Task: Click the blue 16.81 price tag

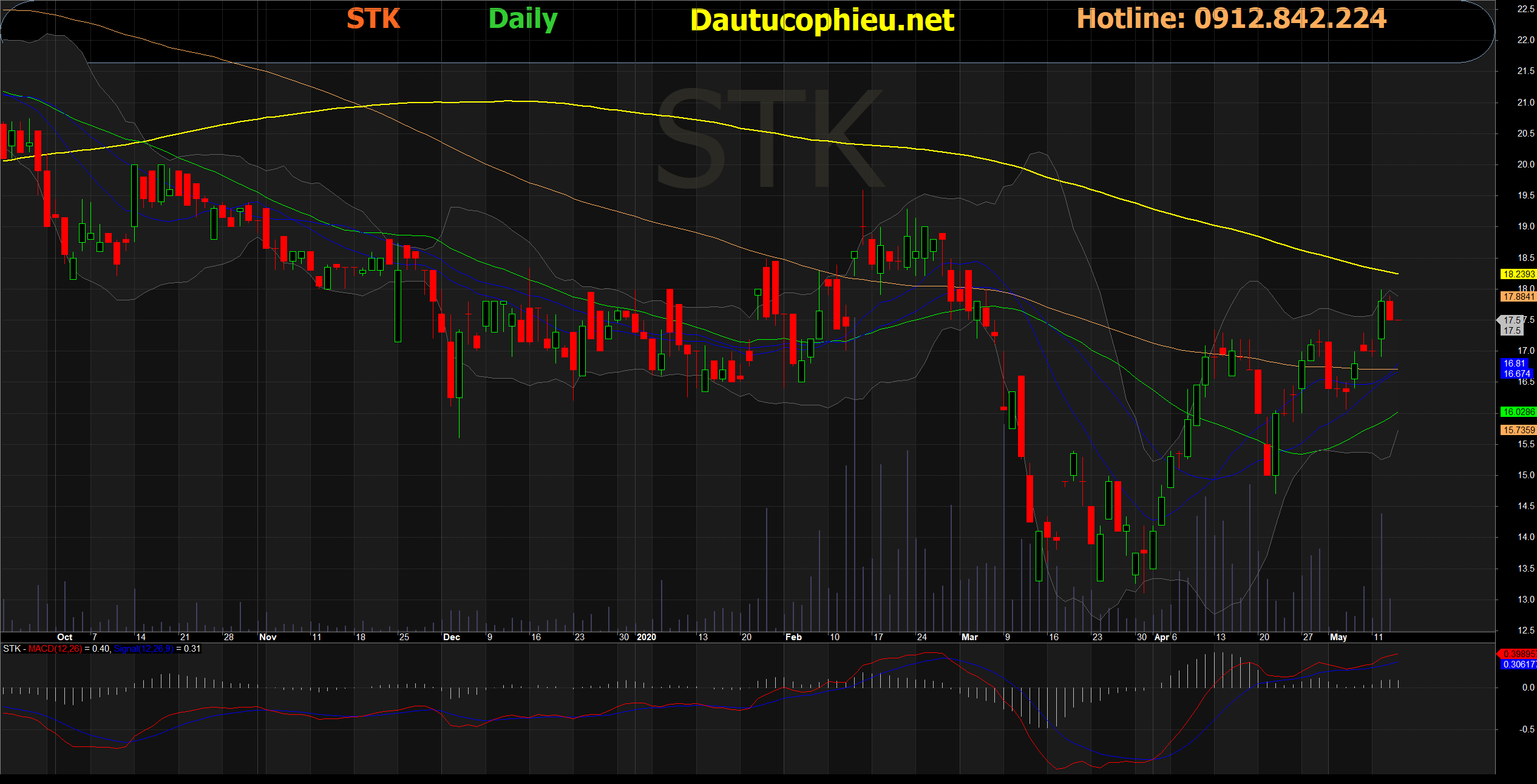Action: point(1514,363)
